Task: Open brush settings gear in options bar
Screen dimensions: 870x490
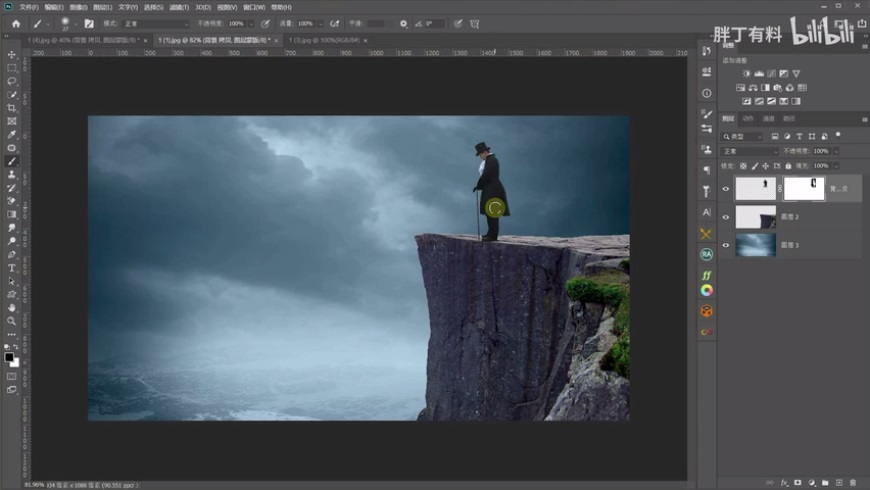Action: pyautogui.click(x=403, y=23)
